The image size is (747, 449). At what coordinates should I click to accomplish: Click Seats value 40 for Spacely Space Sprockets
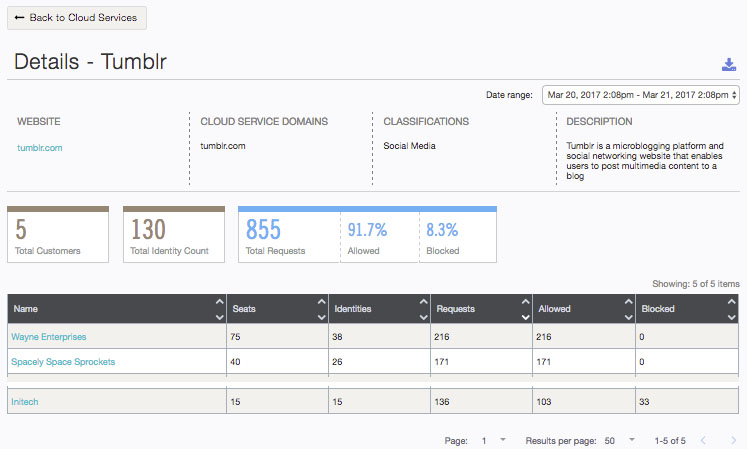click(x=235, y=362)
